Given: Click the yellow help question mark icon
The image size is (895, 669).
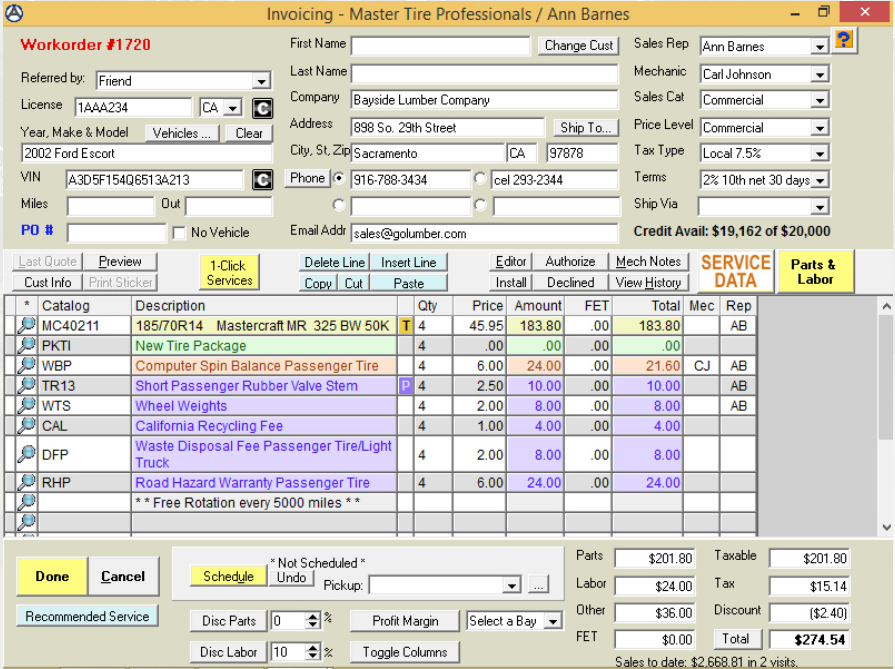Looking at the screenshot, I should [845, 39].
